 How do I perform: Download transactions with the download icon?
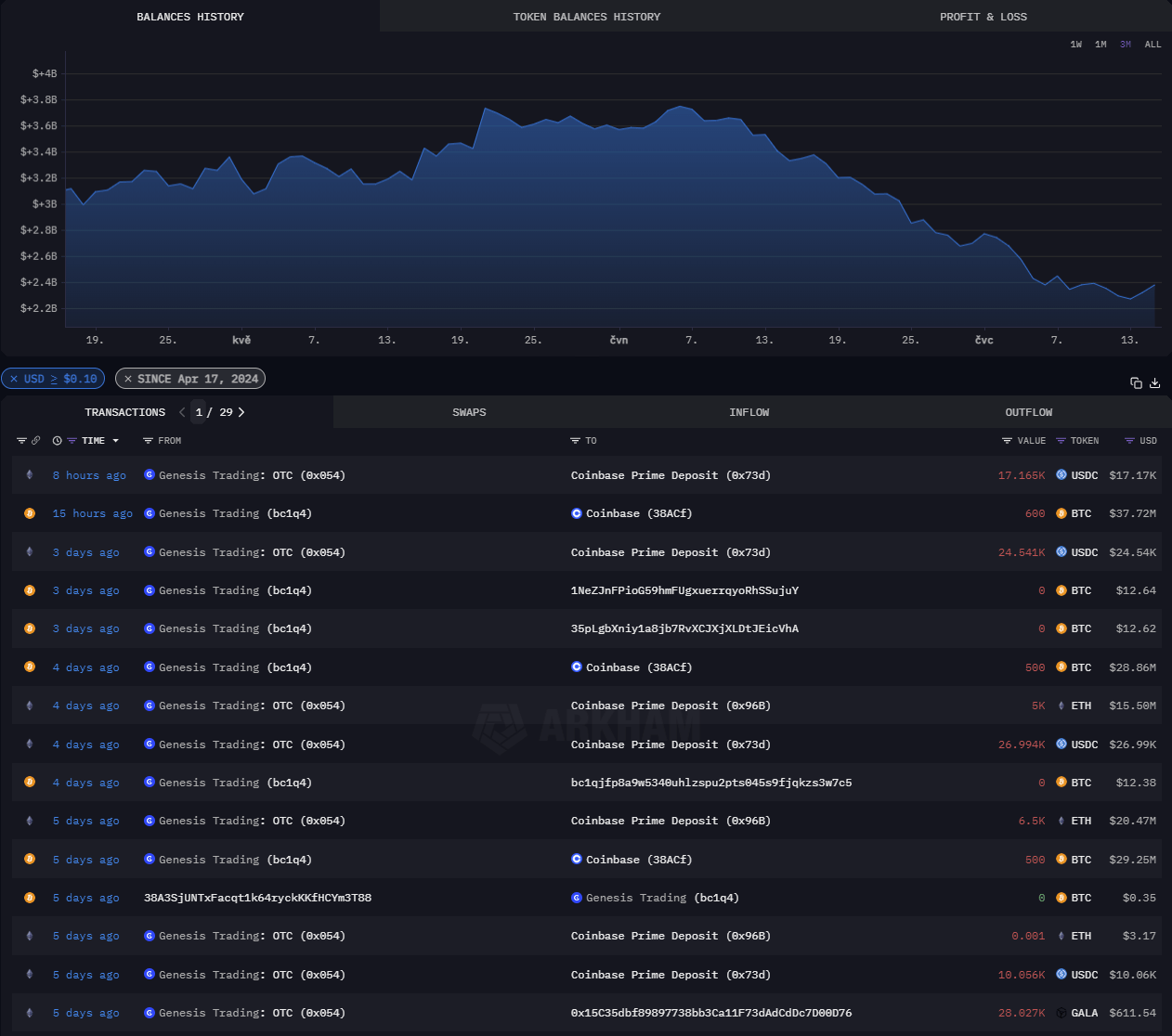(1155, 382)
